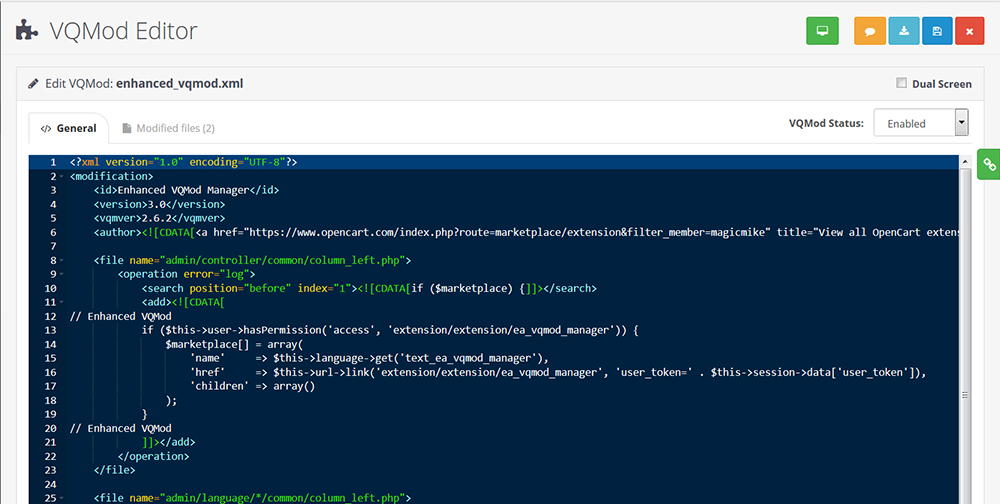1000x504 pixels.
Task: Click the VQMod Editor puzzle piece icon
Action: (x=27, y=30)
